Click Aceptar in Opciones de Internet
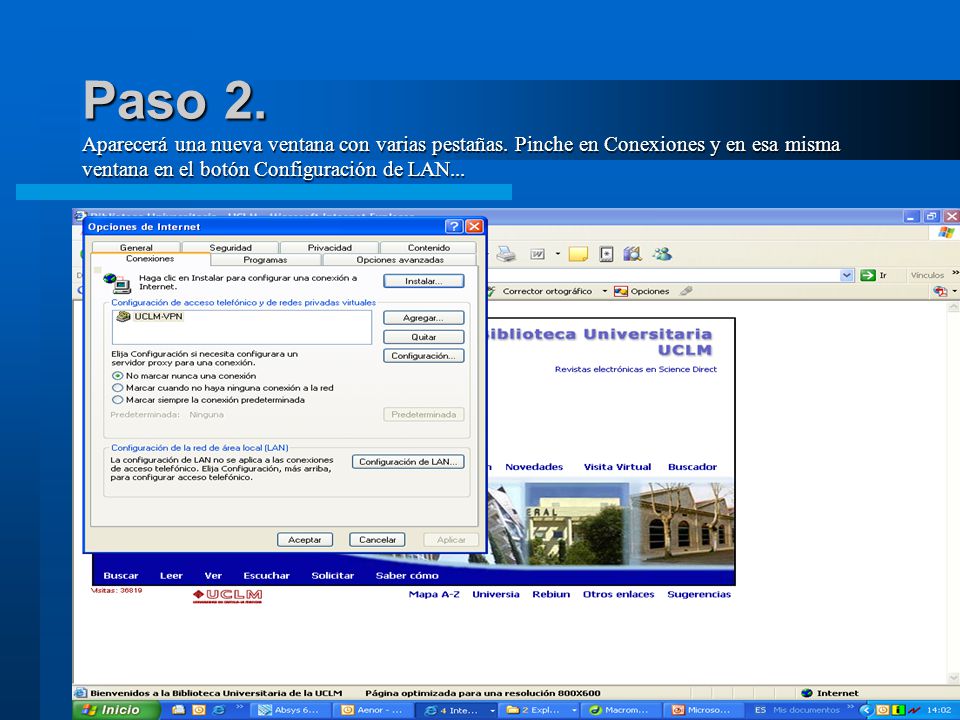The width and height of the screenshot is (960, 720). click(305, 539)
